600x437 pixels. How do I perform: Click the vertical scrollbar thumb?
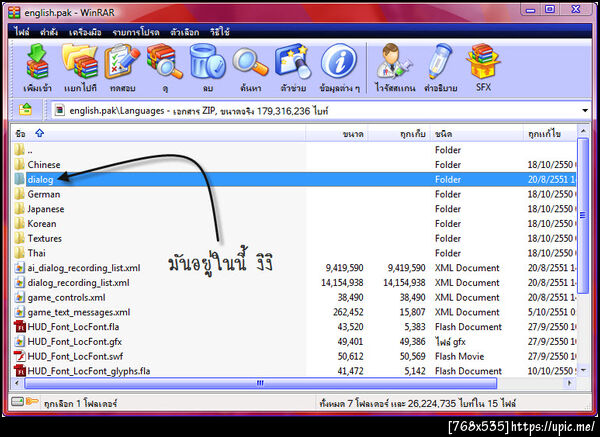[x=583, y=215]
